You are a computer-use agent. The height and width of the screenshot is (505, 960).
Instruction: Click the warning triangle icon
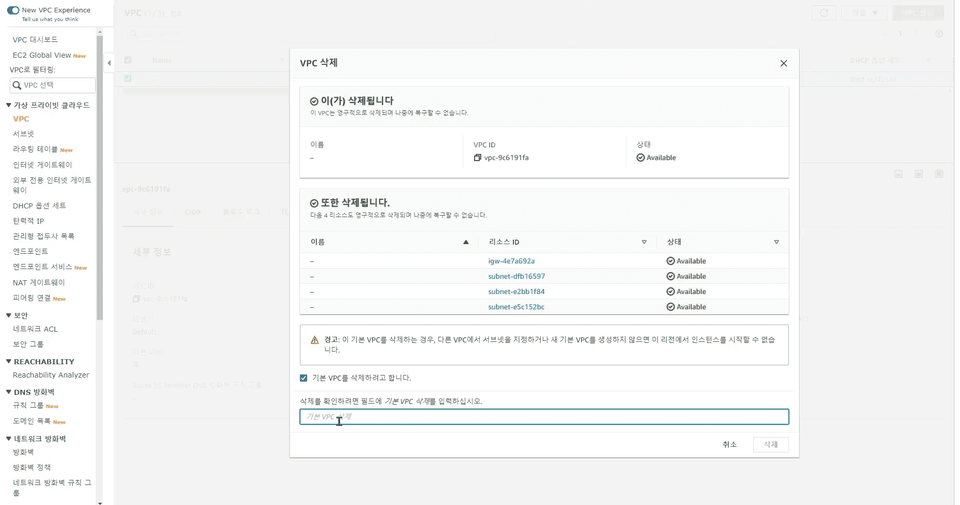coord(315,340)
